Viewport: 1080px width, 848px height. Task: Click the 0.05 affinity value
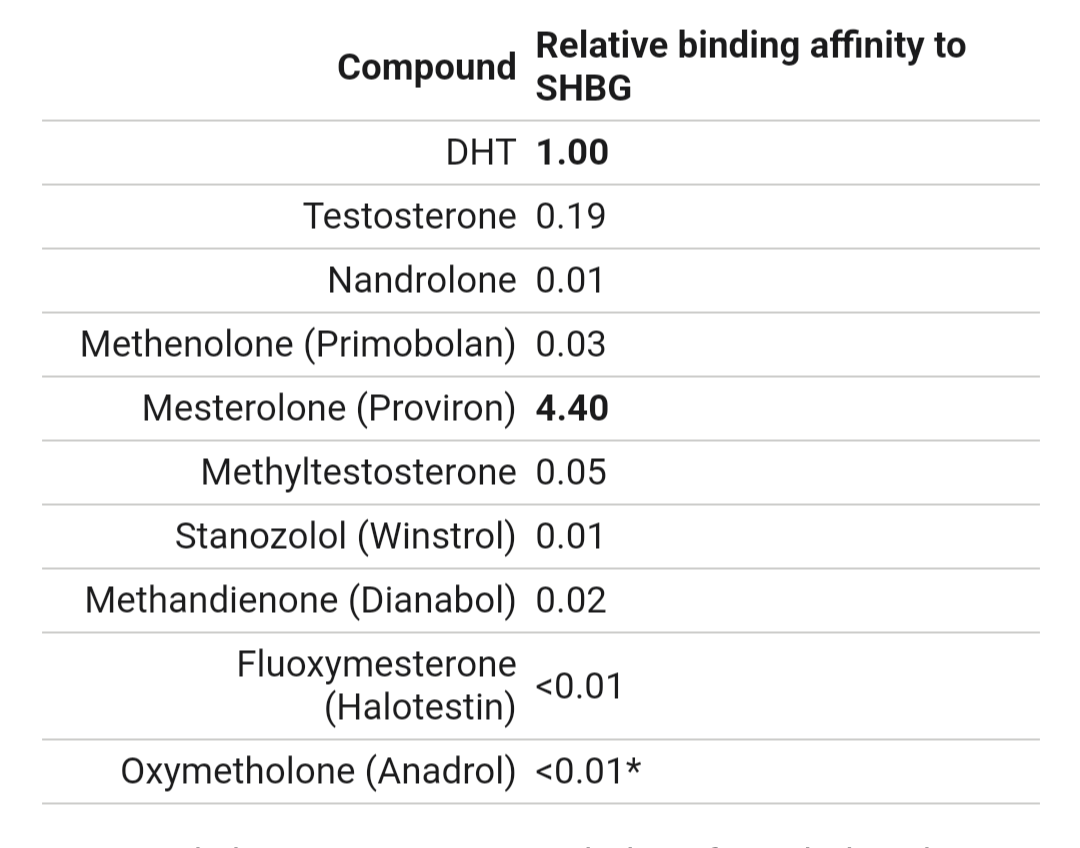(x=570, y=472)
